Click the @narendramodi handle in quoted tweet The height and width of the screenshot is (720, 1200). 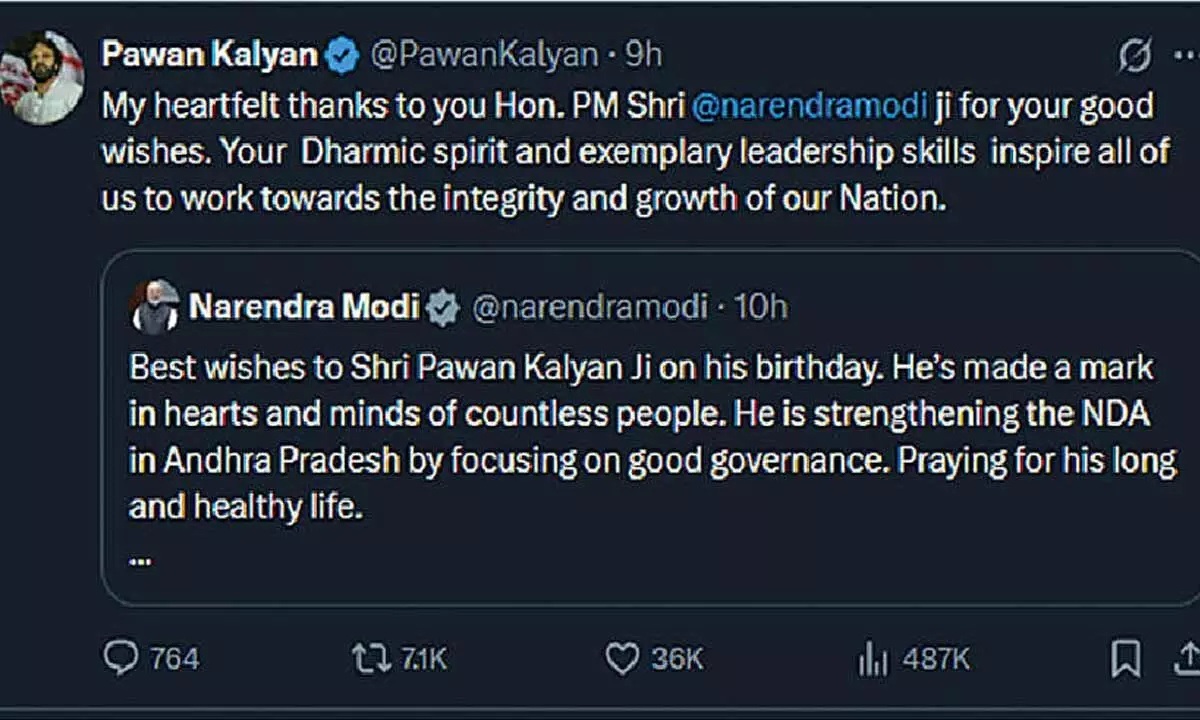pos(589,308)
